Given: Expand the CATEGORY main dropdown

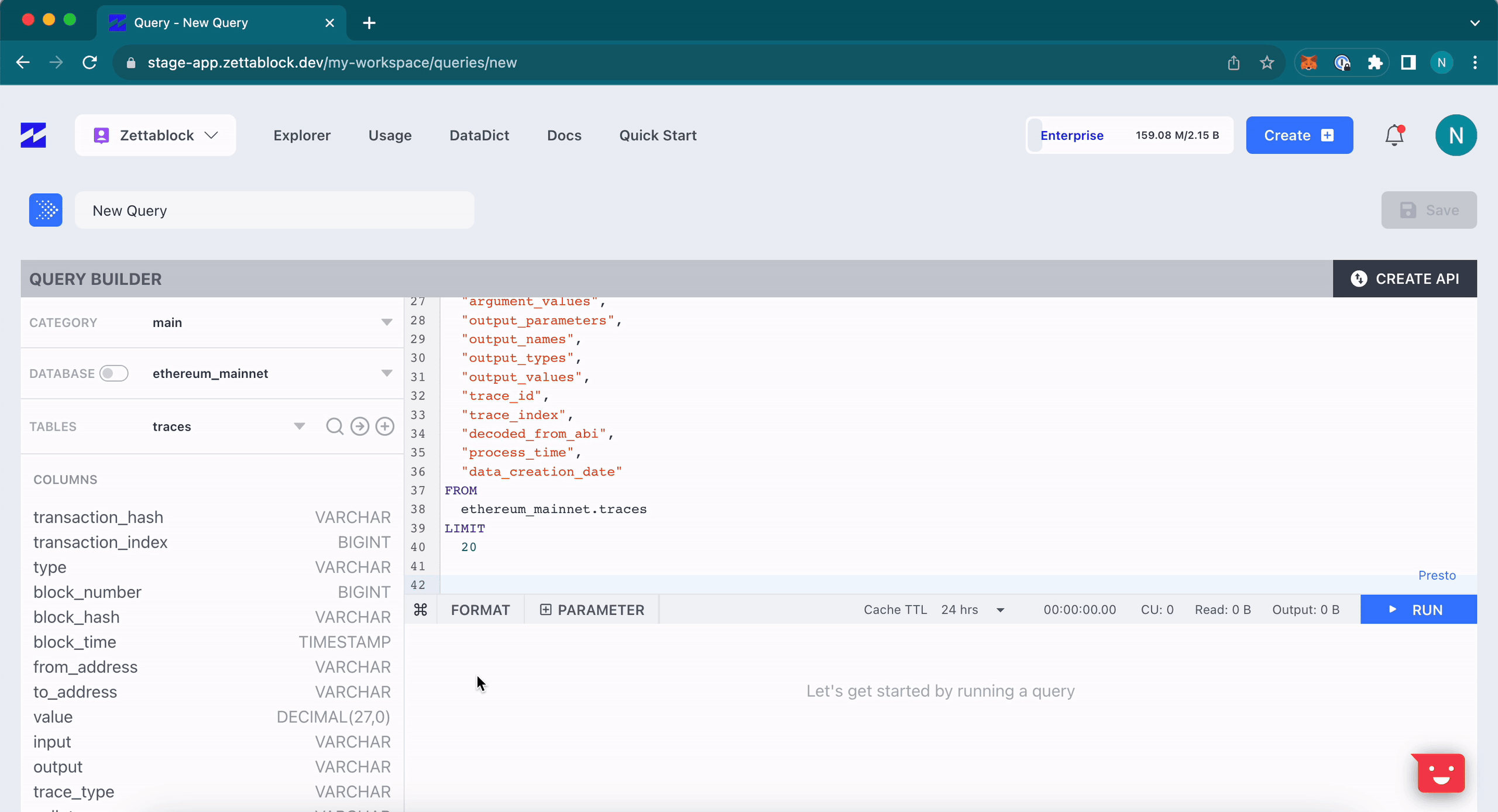Looking at the screenshot, I should click(x=386, y=322).
